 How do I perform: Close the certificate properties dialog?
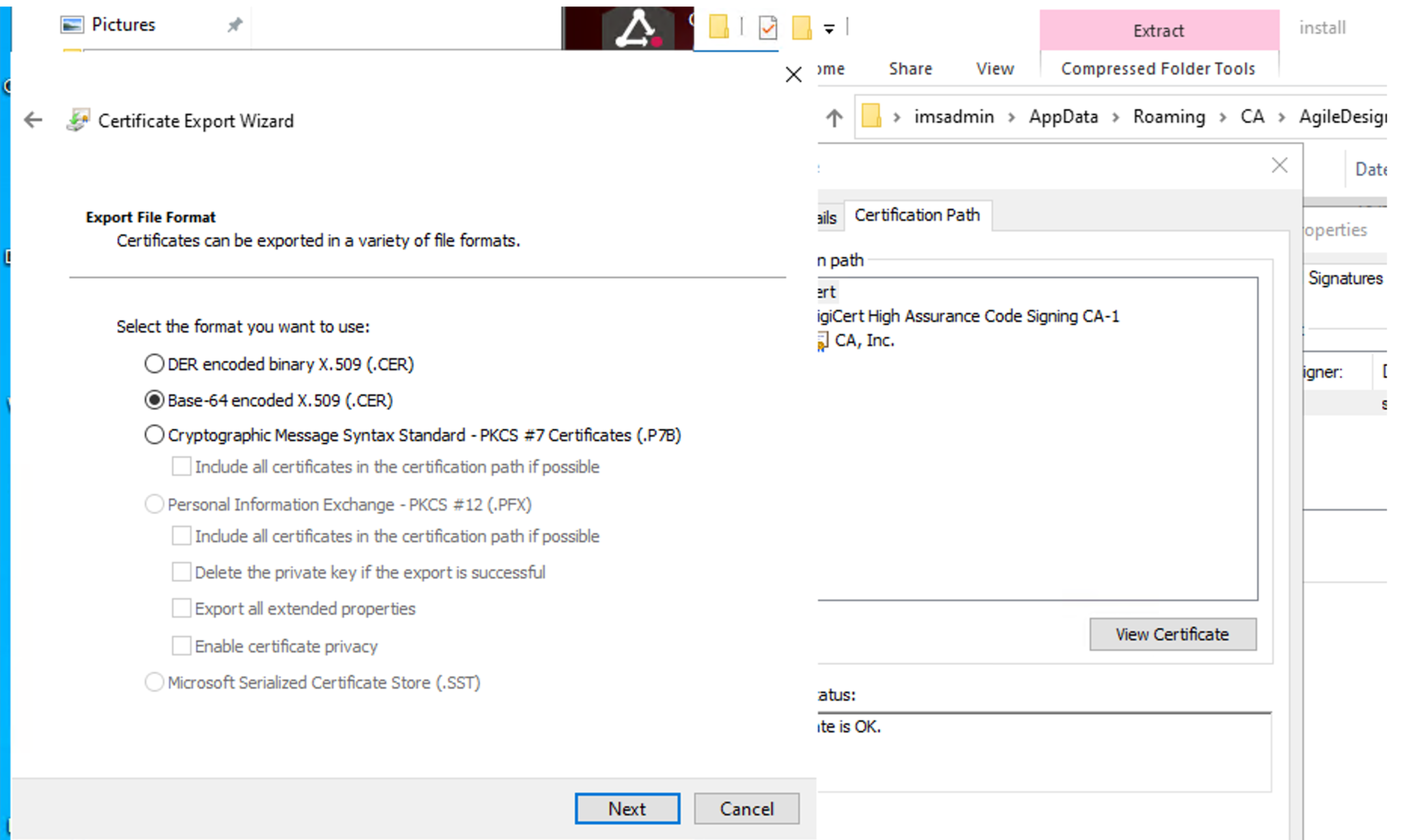1279,165
